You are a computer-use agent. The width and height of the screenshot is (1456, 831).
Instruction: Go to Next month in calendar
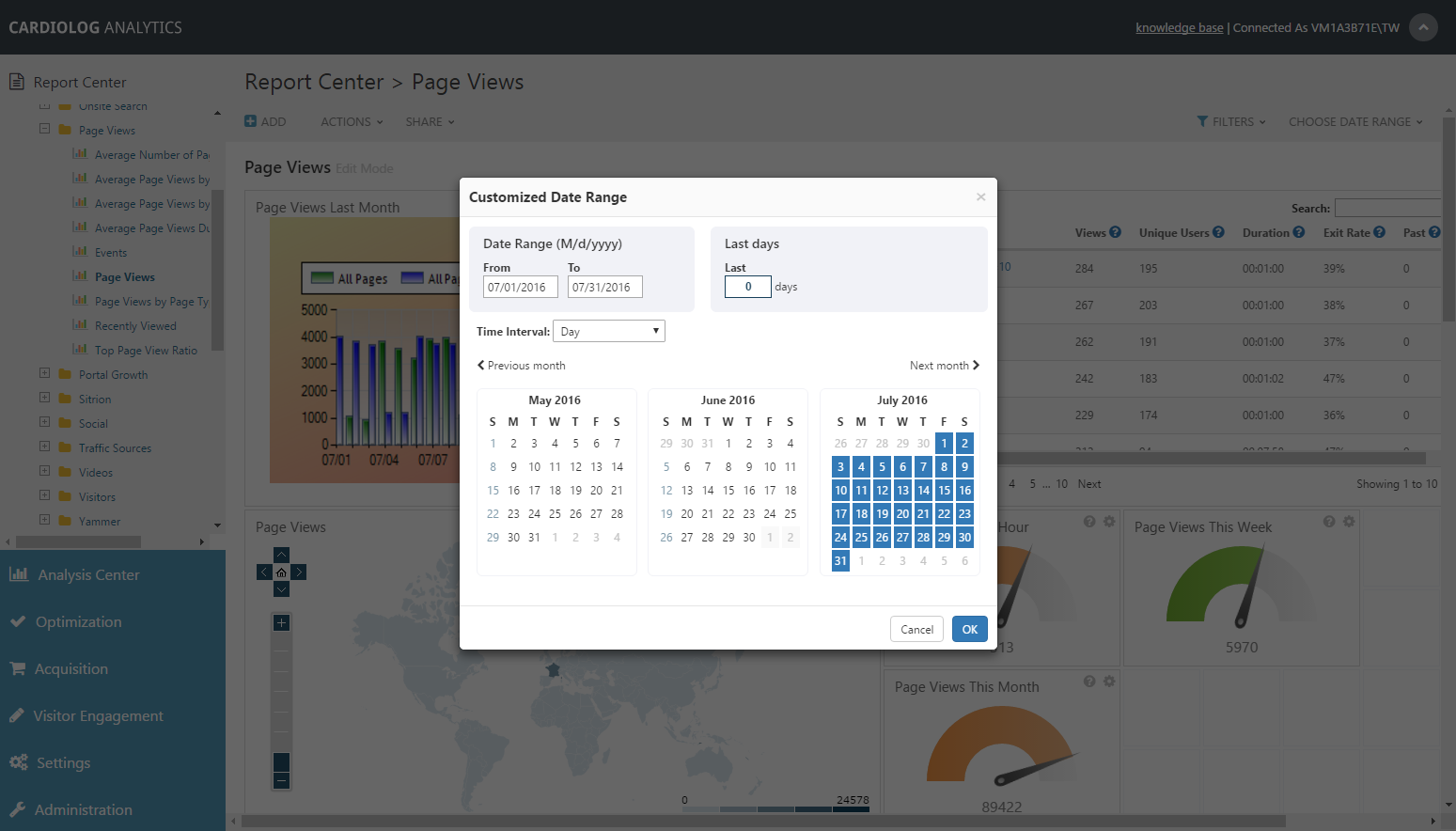pos(945,365)
